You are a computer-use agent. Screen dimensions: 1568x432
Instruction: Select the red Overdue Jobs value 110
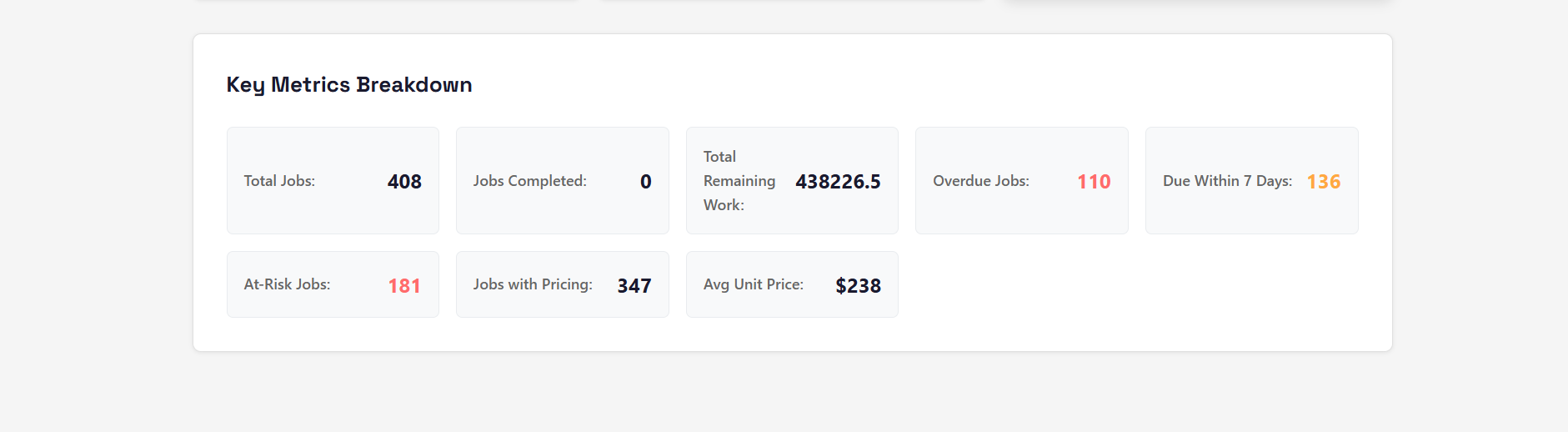tap(1093, 182)
